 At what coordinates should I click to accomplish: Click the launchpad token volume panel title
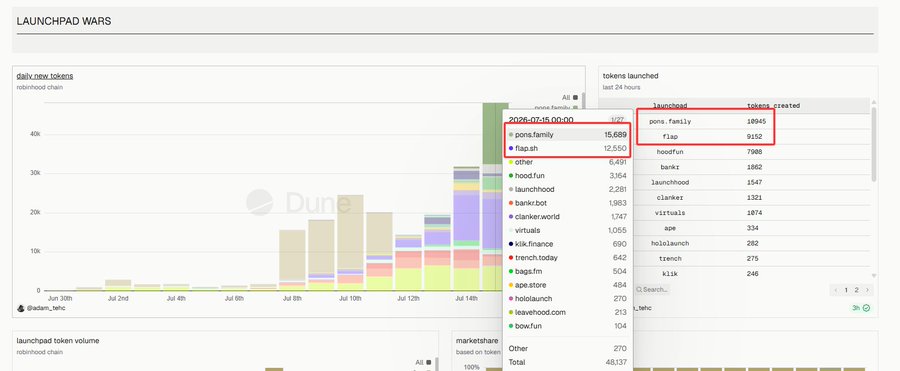tap(58, 341)
